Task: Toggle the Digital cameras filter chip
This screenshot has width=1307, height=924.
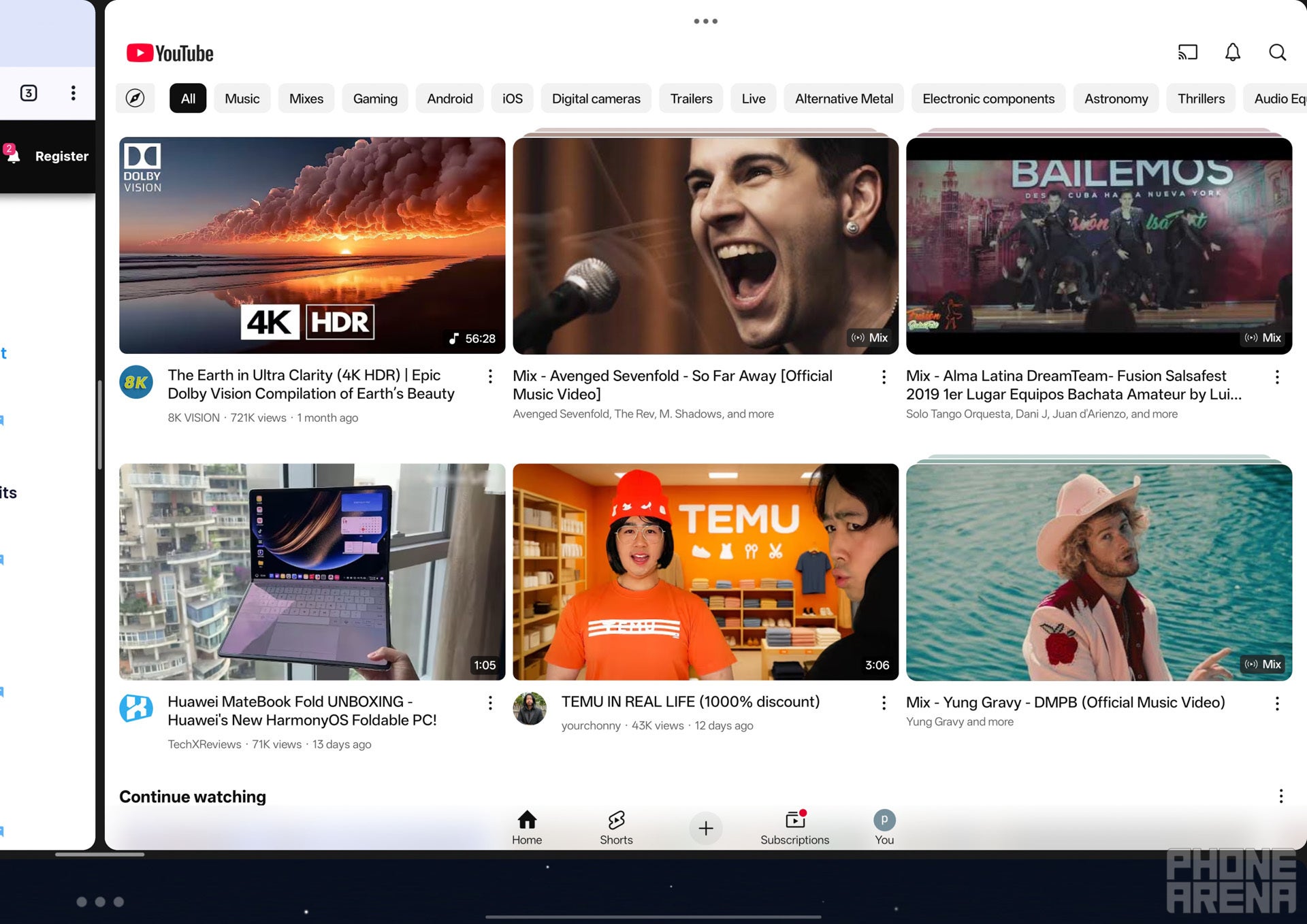Action: [x=596, y=99]
